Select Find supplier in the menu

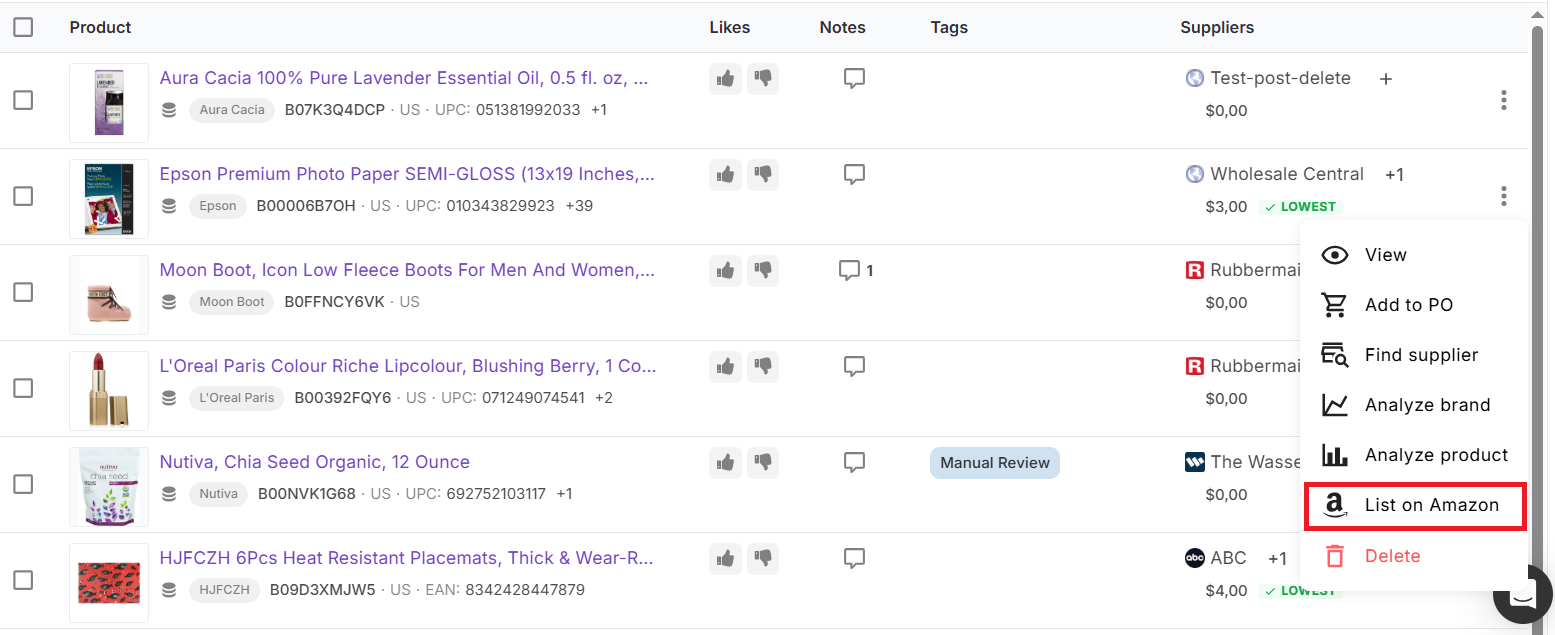click(1413, 355)
